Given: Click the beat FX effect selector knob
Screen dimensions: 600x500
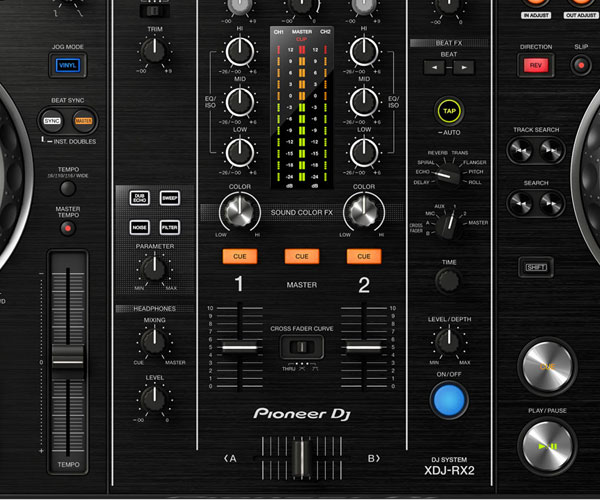Looking at the screenshot, I should point(448,175).
